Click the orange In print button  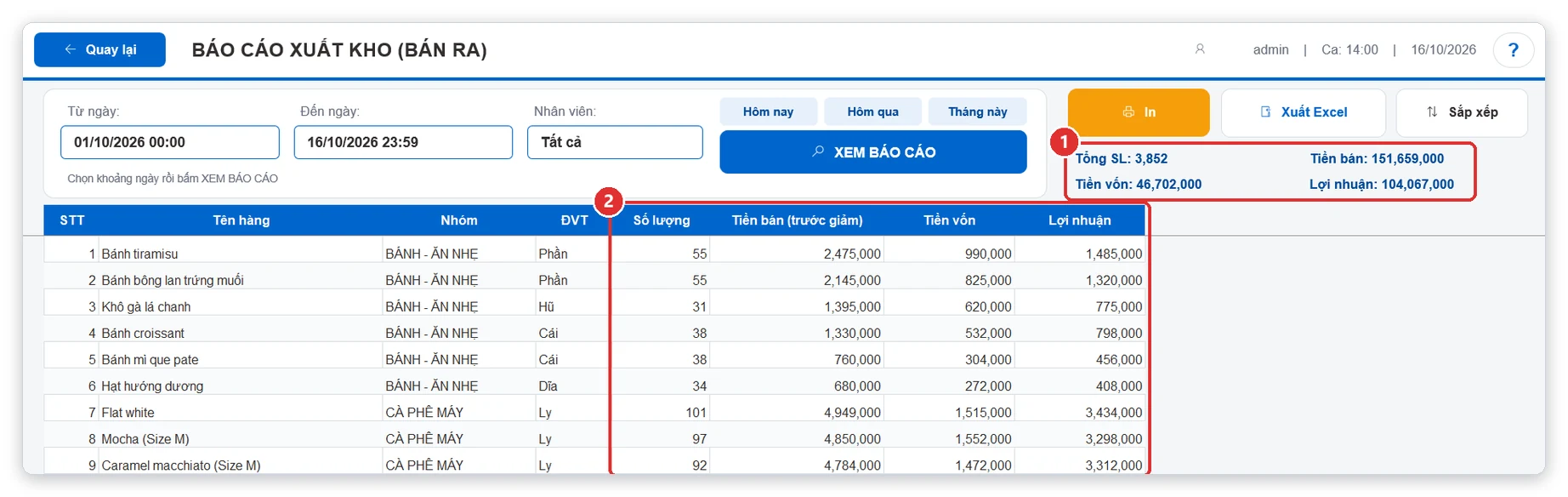coord(1139,112)
